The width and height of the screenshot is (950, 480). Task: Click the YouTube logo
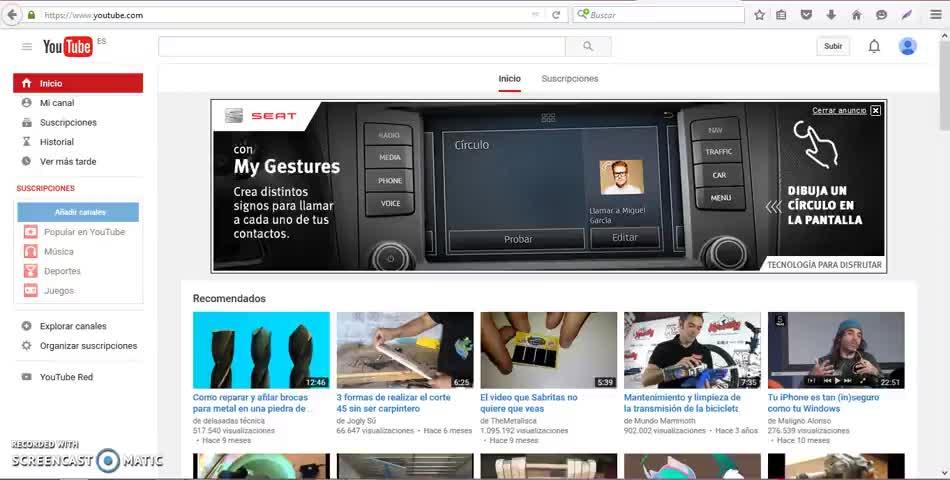click(68, 47)
